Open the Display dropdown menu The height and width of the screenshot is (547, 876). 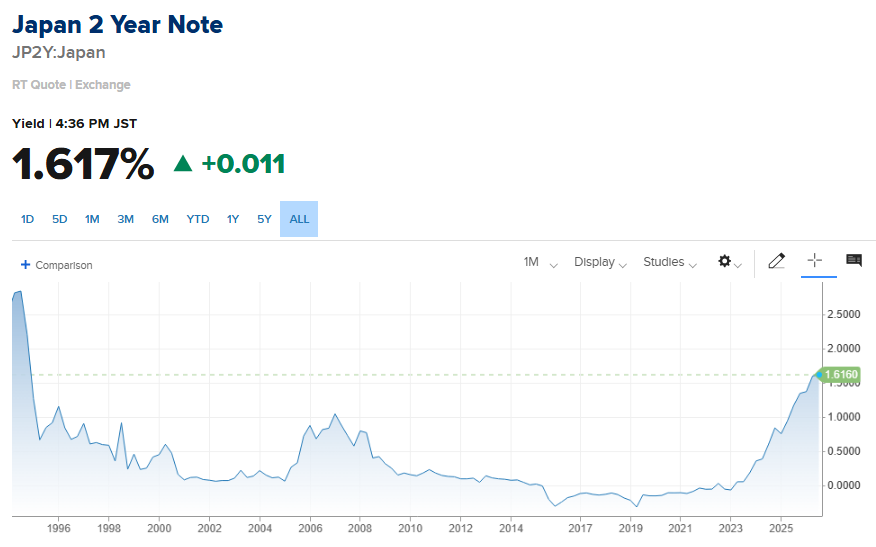tap(600, 262)
